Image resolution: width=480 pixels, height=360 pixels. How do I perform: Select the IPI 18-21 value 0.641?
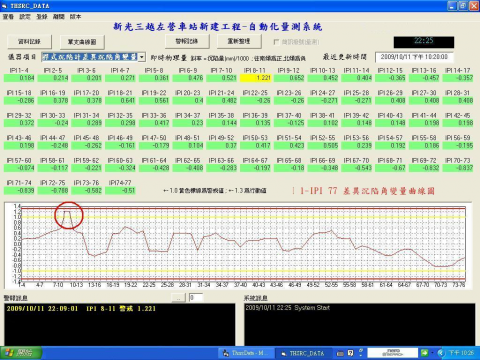tap(120, 100)
